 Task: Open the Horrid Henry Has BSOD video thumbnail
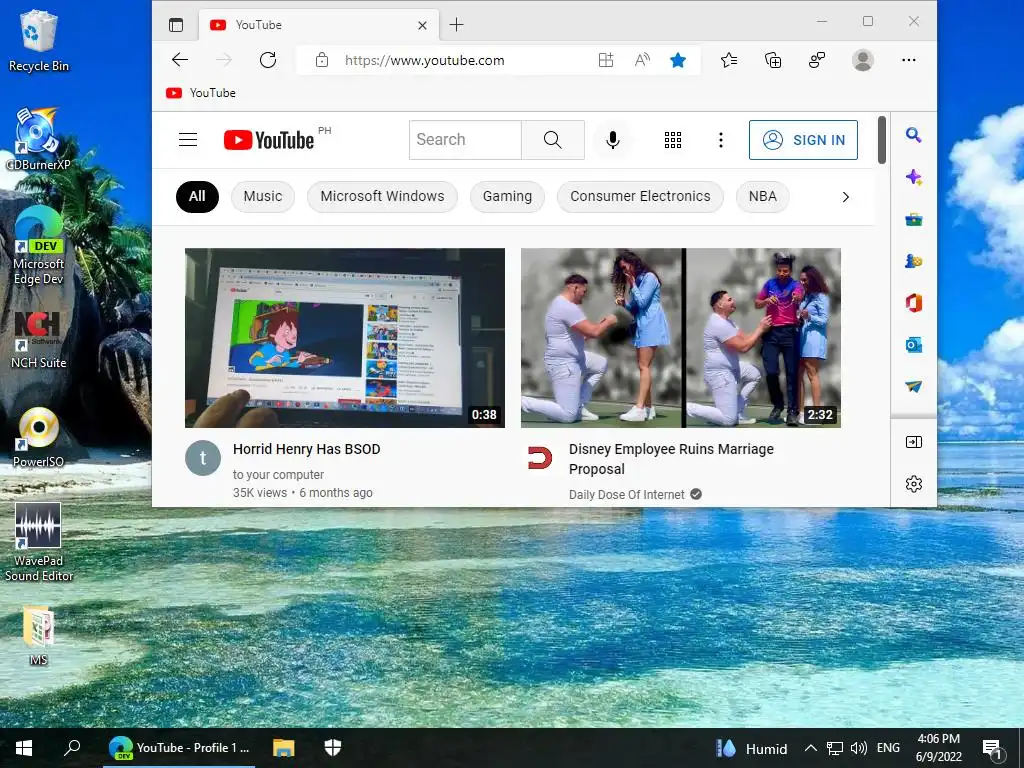pyautogui.click(x=345, y=338)
